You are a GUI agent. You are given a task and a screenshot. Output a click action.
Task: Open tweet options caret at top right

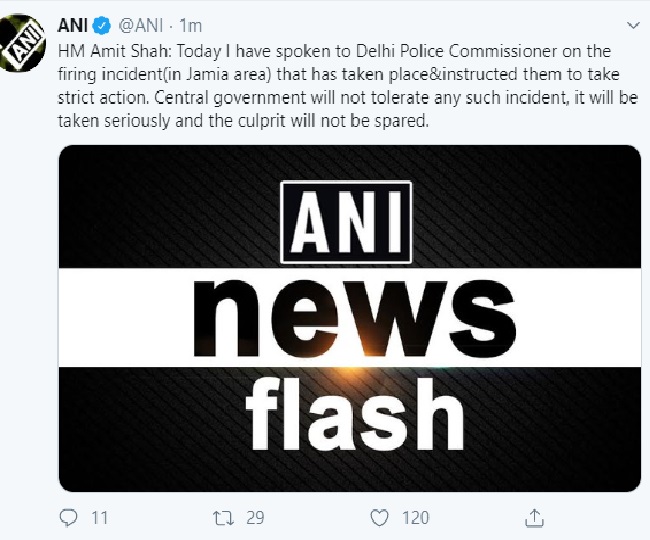coord(630,25)
